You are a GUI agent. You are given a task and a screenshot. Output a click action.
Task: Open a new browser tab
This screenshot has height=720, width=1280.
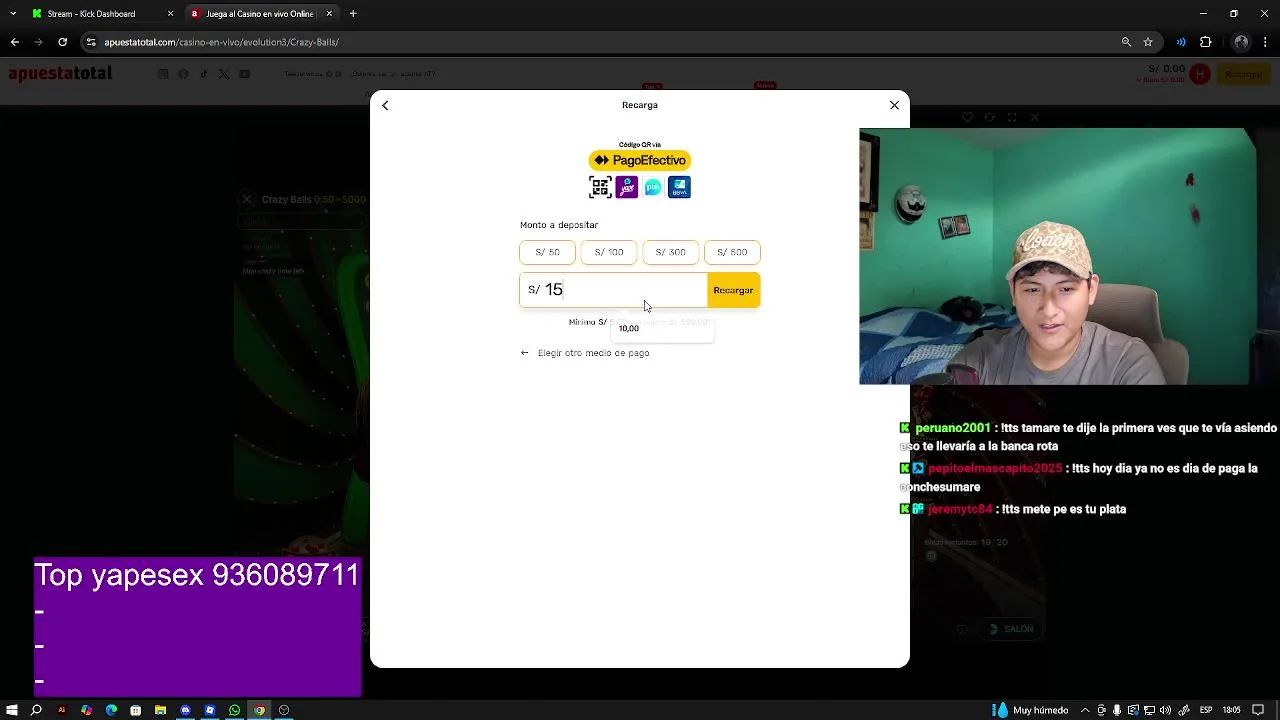(x=353, y=14)
